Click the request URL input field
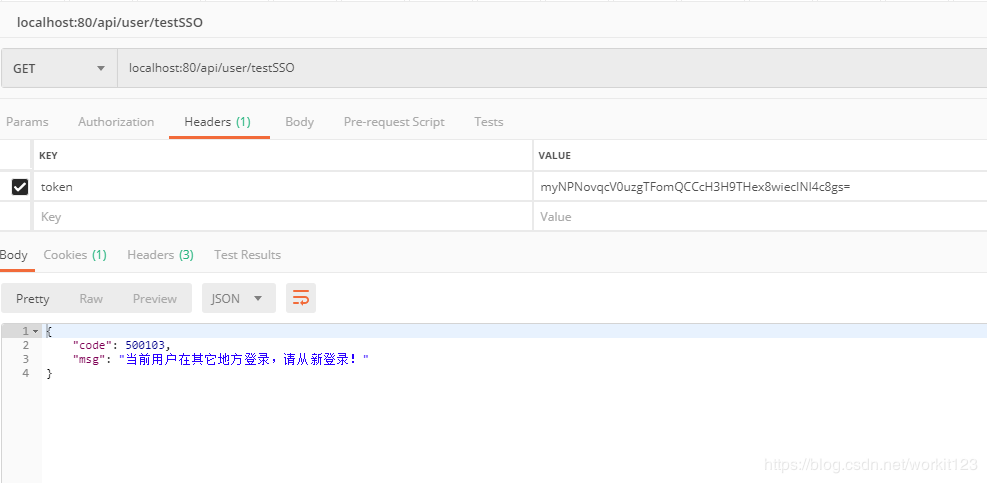The width and height of the screenshot is (987, 483). click(550, 69)
